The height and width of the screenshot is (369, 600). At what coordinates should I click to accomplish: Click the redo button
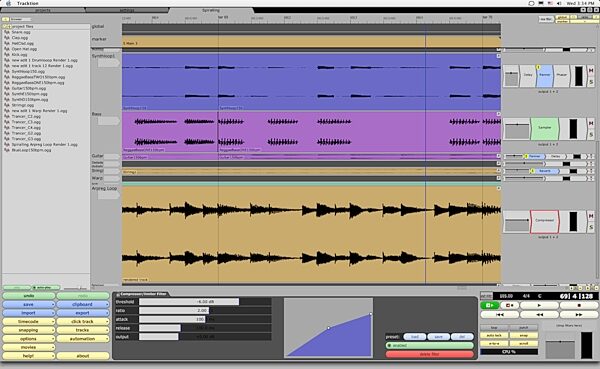83,296
